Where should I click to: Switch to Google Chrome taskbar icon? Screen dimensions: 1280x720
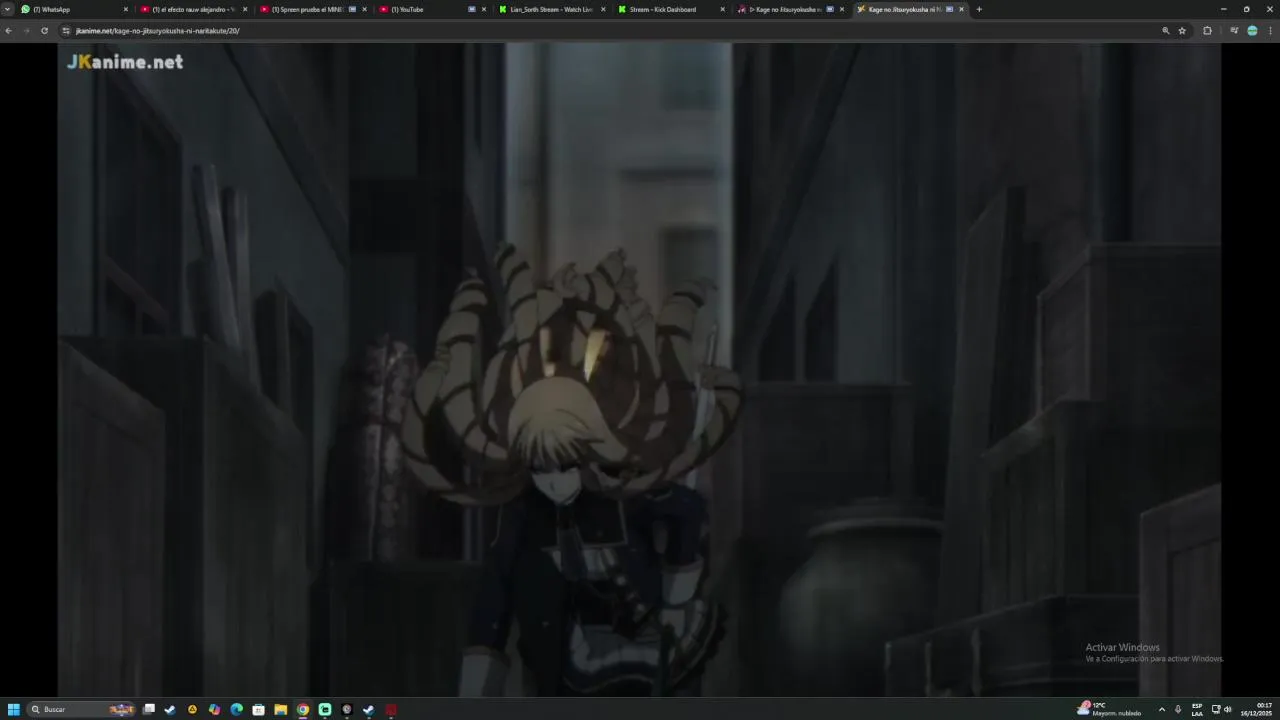[303, 709]
